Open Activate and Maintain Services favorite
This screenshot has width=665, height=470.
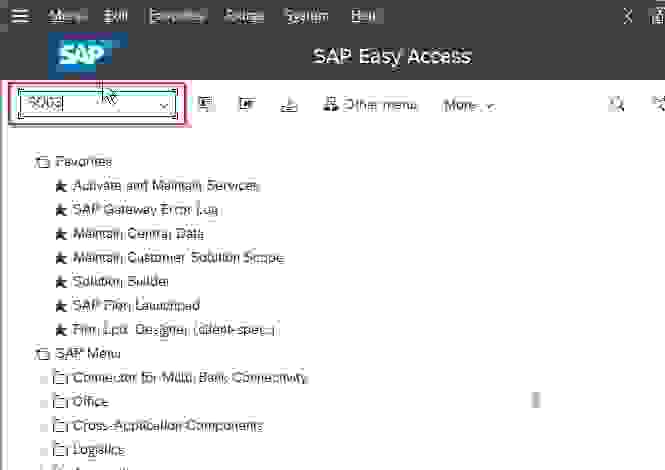[166, 186]
